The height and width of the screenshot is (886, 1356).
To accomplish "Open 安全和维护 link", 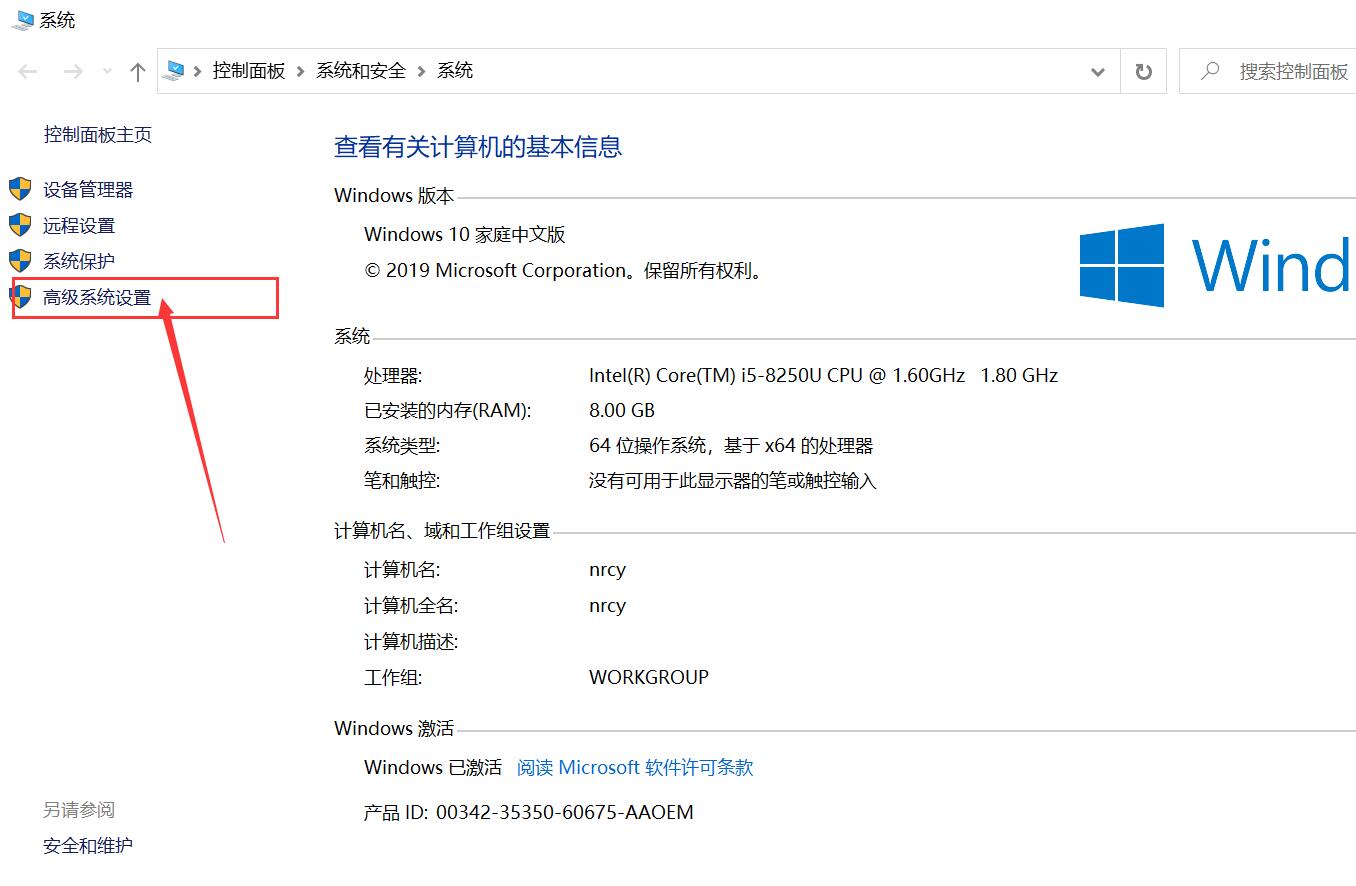I will tap(88, 846).
